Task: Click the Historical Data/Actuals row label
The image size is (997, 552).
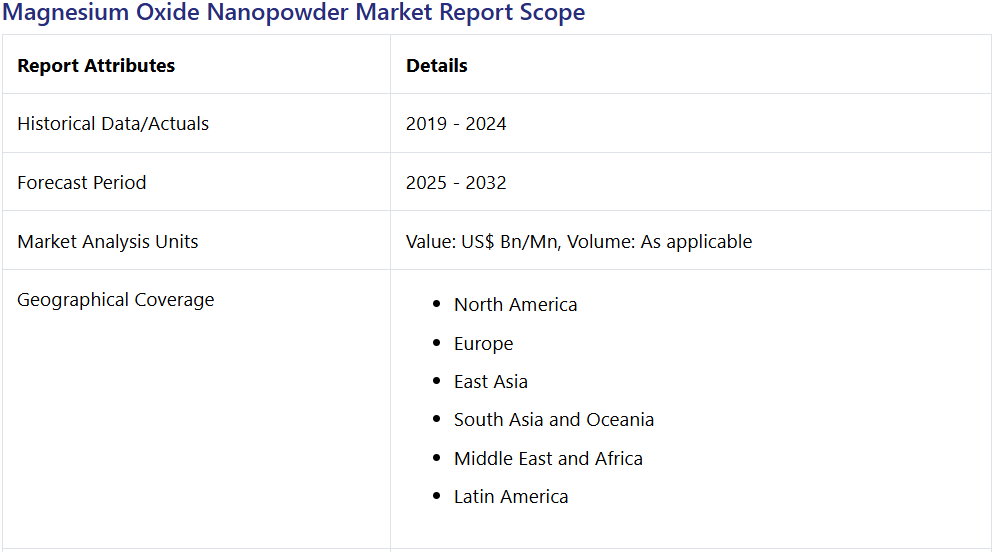Action: pos(113,123)
